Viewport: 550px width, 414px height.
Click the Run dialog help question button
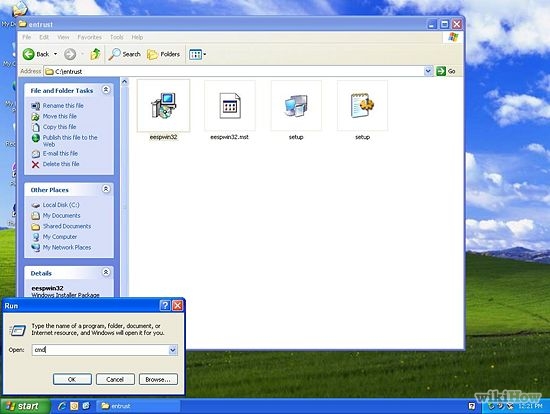(x=165, y=306)
